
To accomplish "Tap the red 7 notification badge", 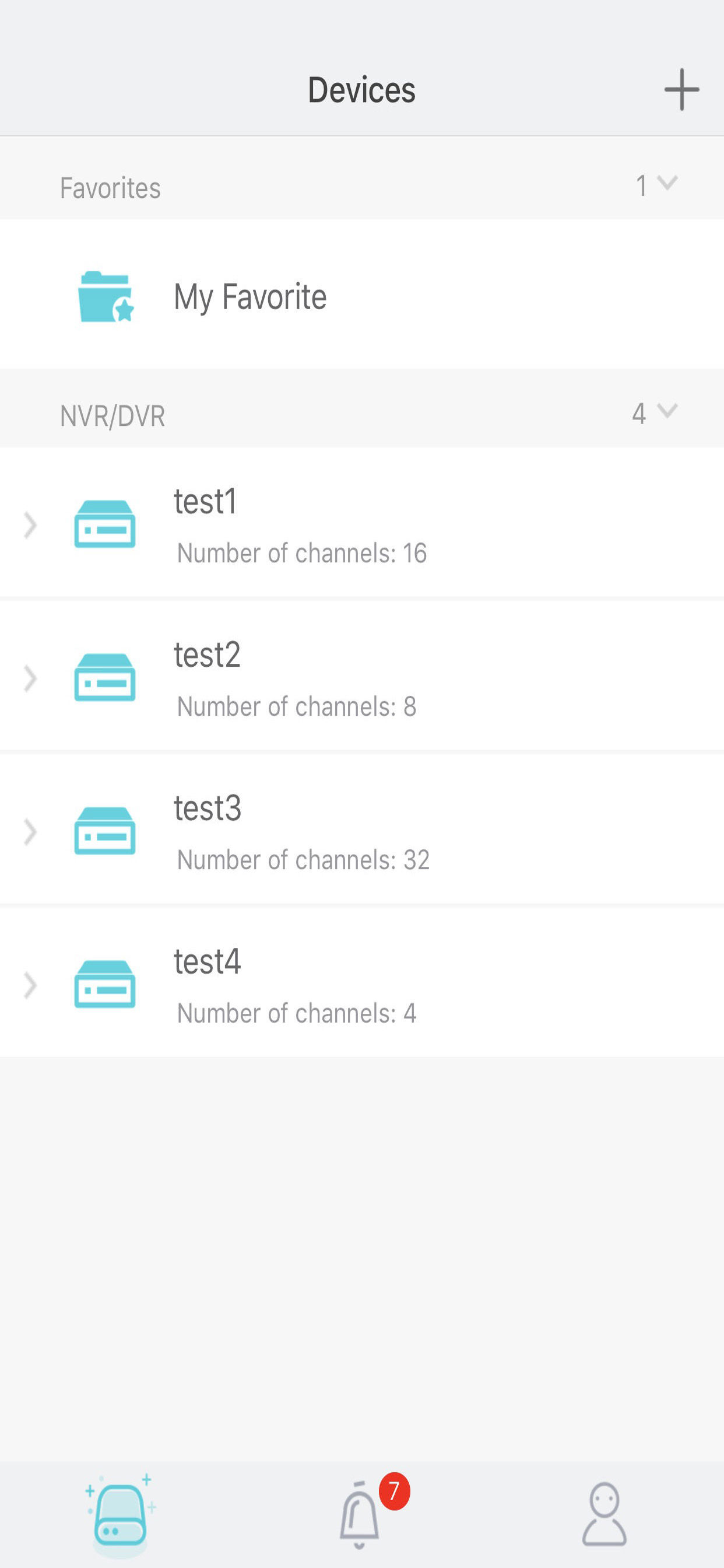I will coord(394,1492).
